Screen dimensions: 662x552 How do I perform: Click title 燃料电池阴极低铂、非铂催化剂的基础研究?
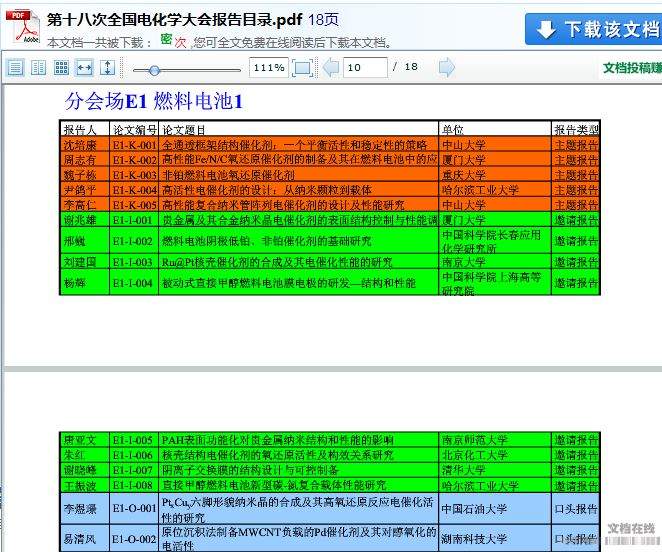tap(267, 241)
